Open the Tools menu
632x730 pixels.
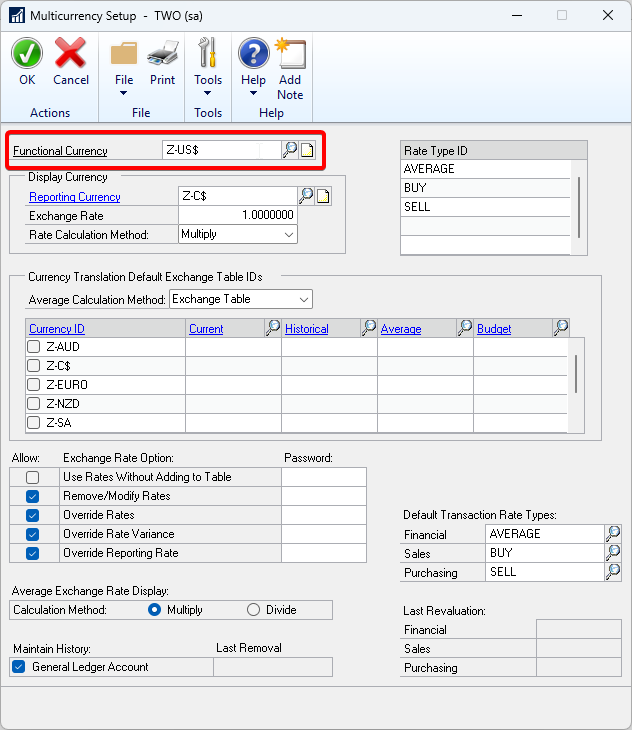click(x=208, y=82)
